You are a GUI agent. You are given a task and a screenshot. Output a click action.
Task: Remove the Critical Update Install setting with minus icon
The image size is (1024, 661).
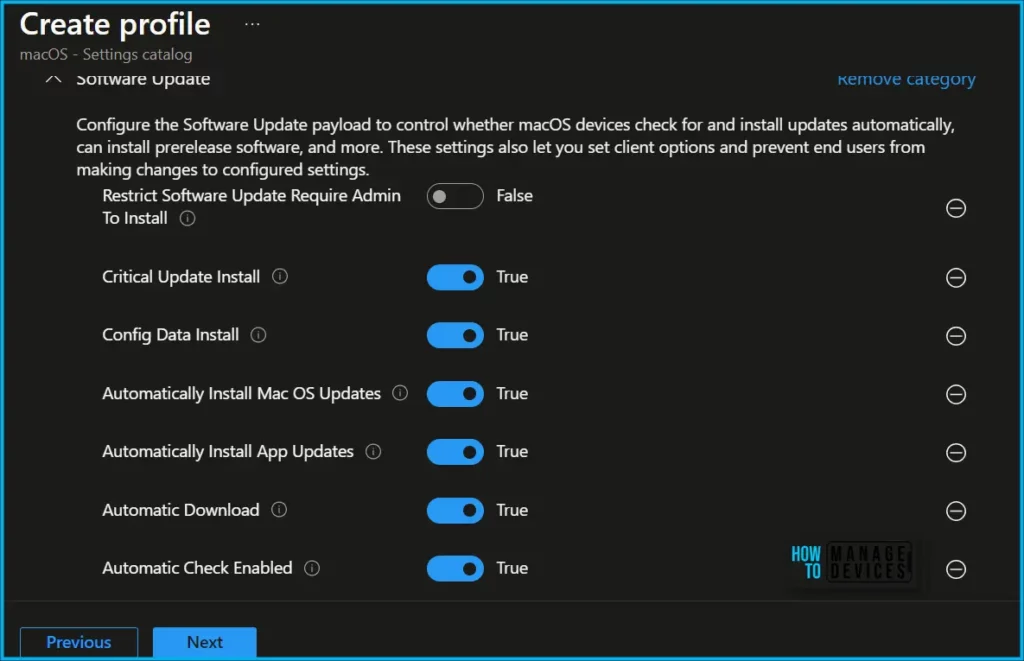(x=955, y=278)
